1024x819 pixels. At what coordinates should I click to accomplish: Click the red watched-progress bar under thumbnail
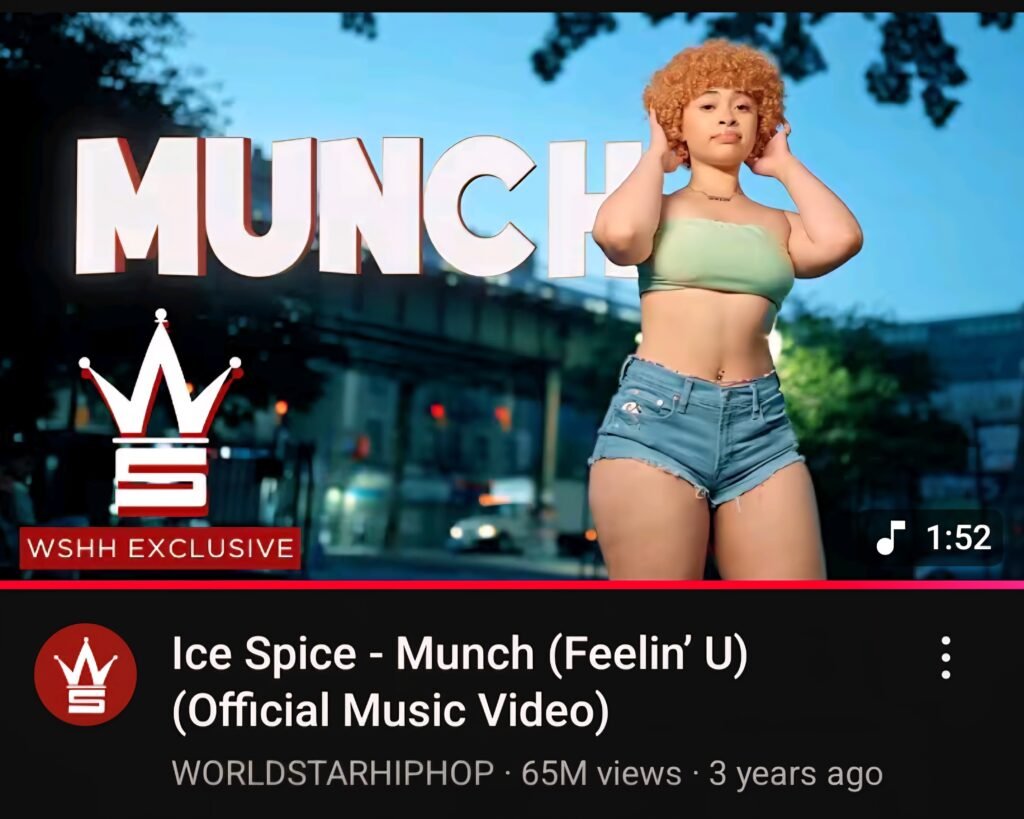pyautogui.click(x=512, y=585)
